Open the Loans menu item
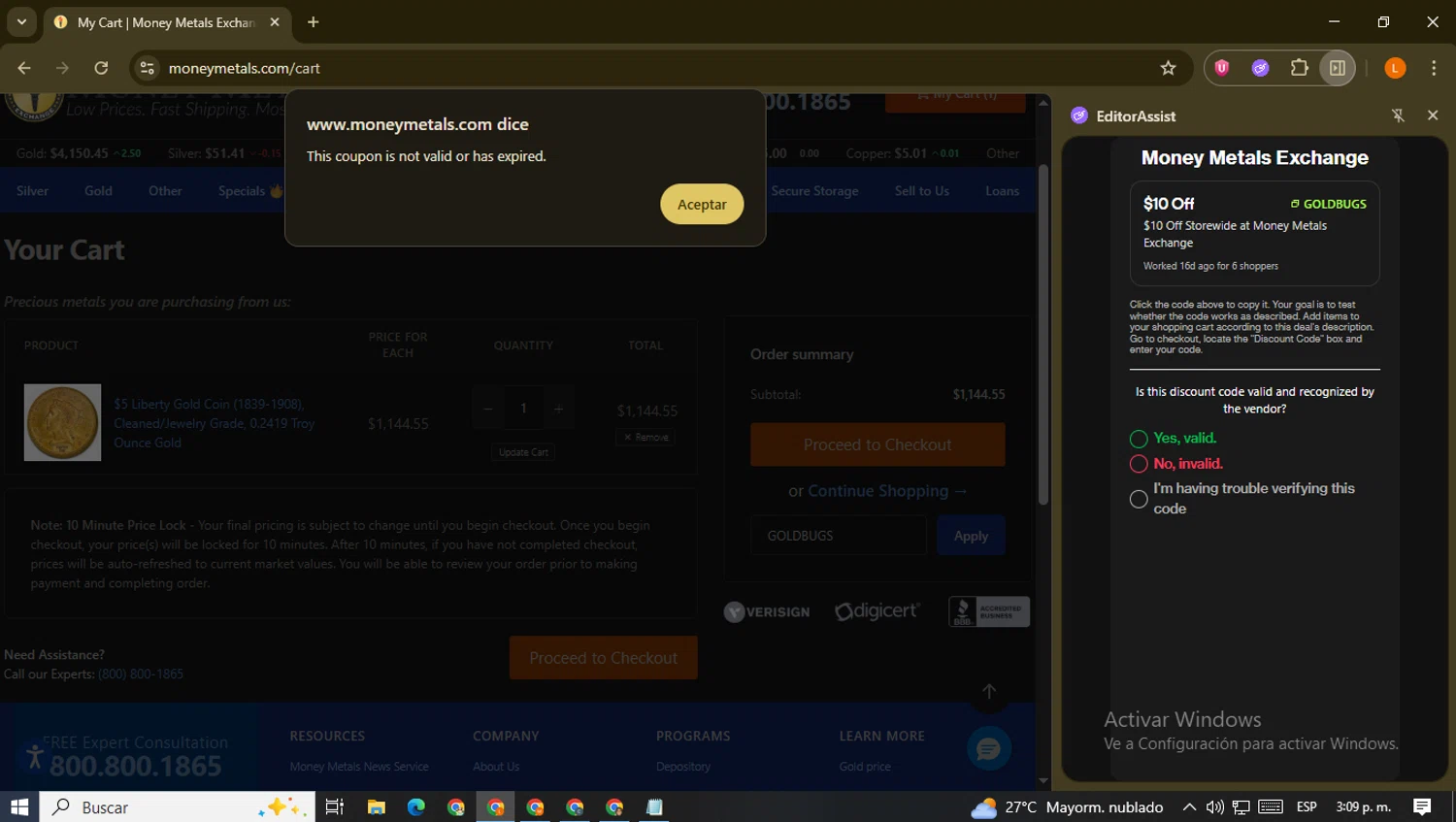The width and height of the screenshot is (1456, 822). pos(1002,190)
